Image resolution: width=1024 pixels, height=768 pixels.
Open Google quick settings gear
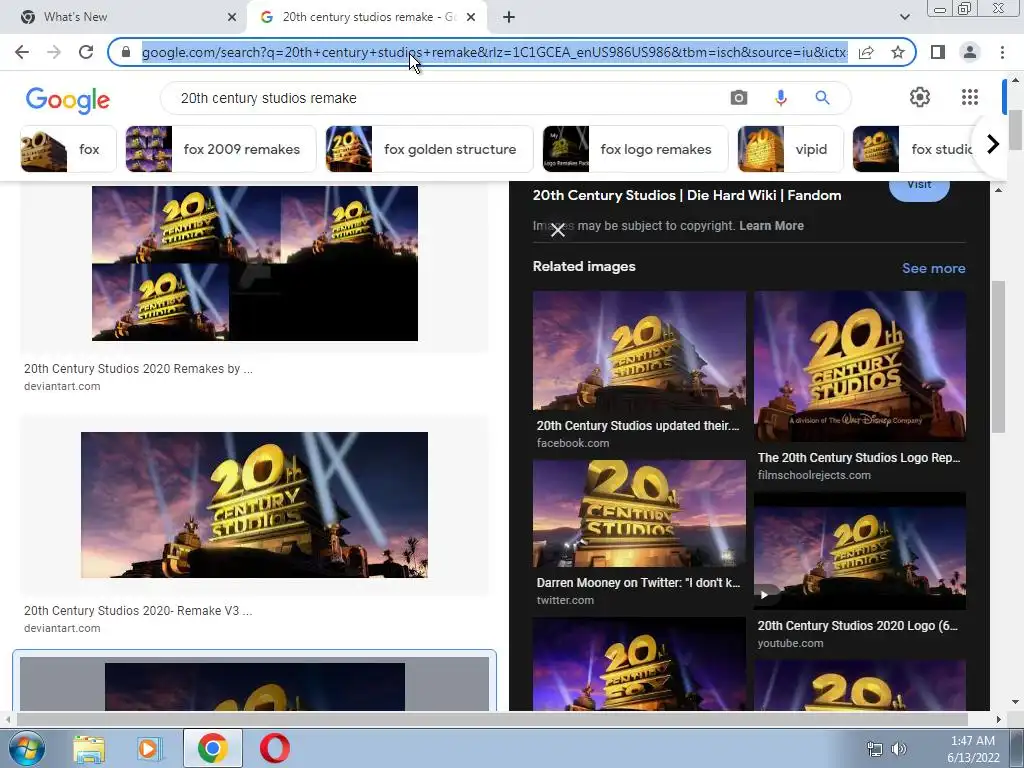[920, 97]
